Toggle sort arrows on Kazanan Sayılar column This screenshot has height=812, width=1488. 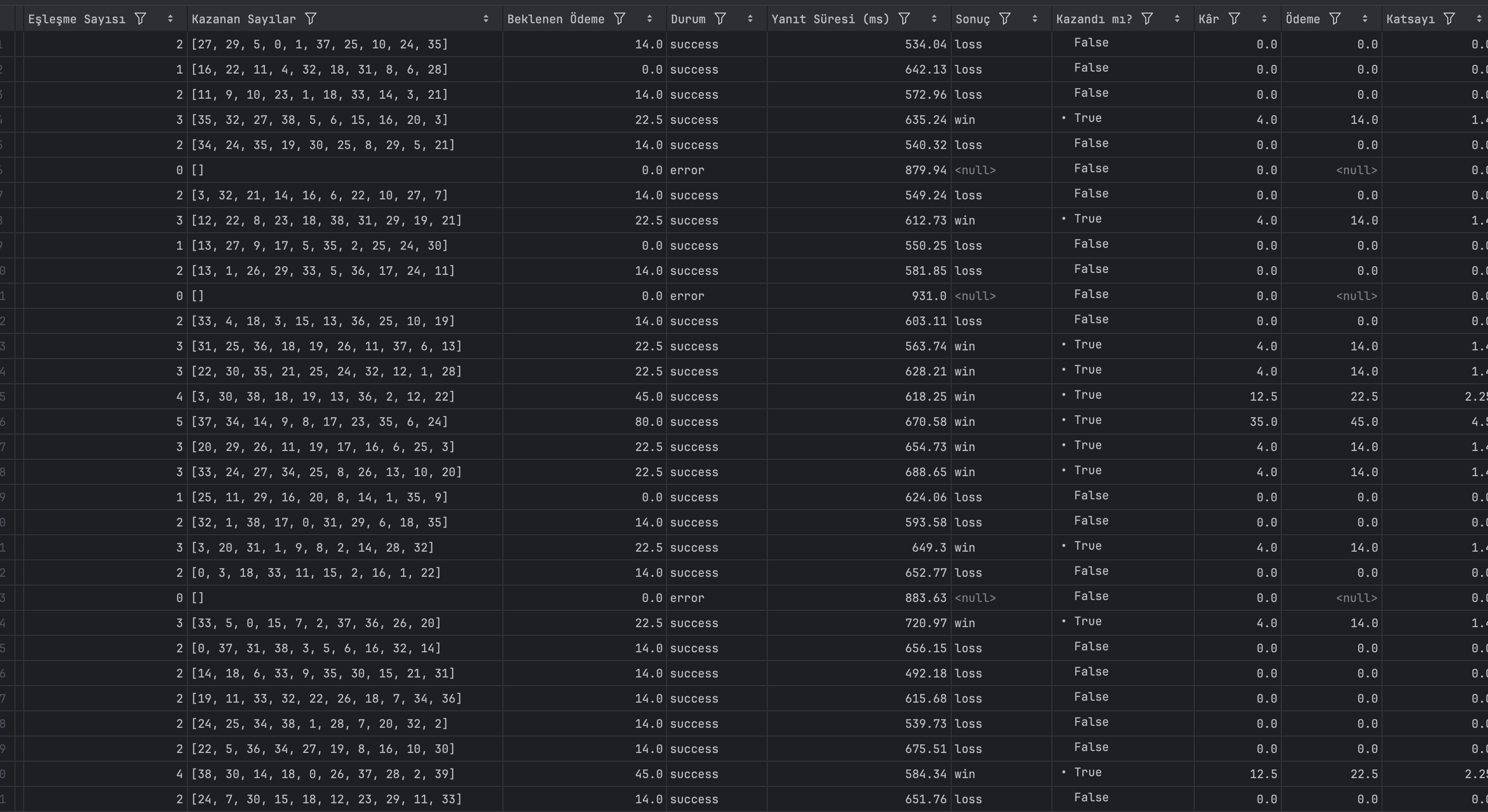pyautogui.click(x=486, y=19)
